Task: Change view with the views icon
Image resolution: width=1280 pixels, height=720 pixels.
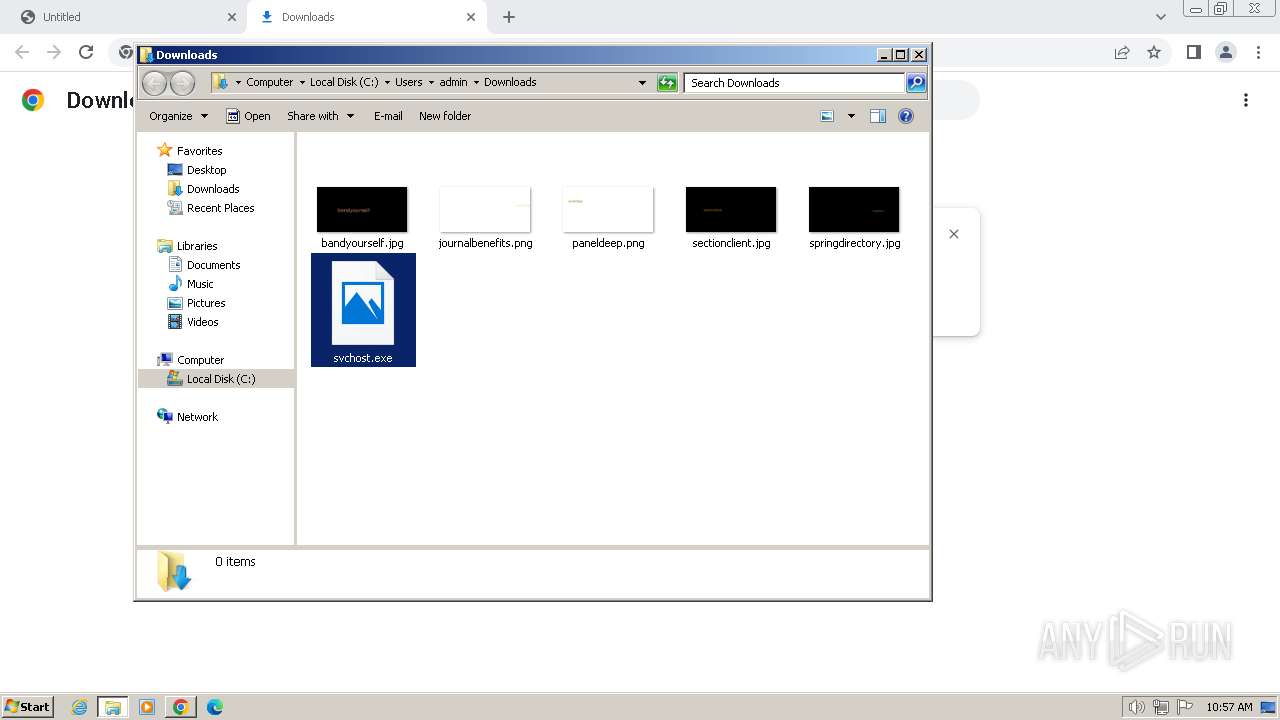Action: [x=827, y=116]
